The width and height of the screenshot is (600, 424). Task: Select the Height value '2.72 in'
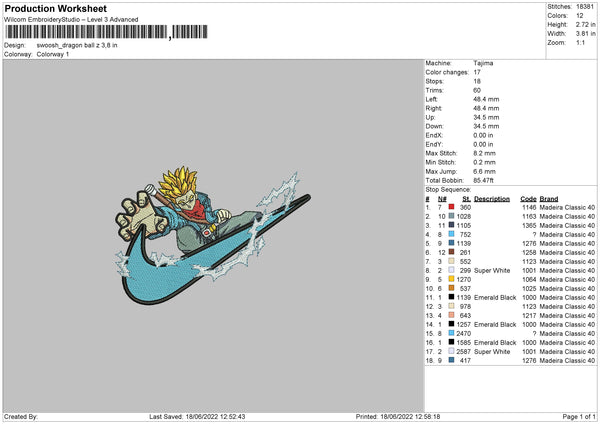pyautogui.click(x=585, y=24)
